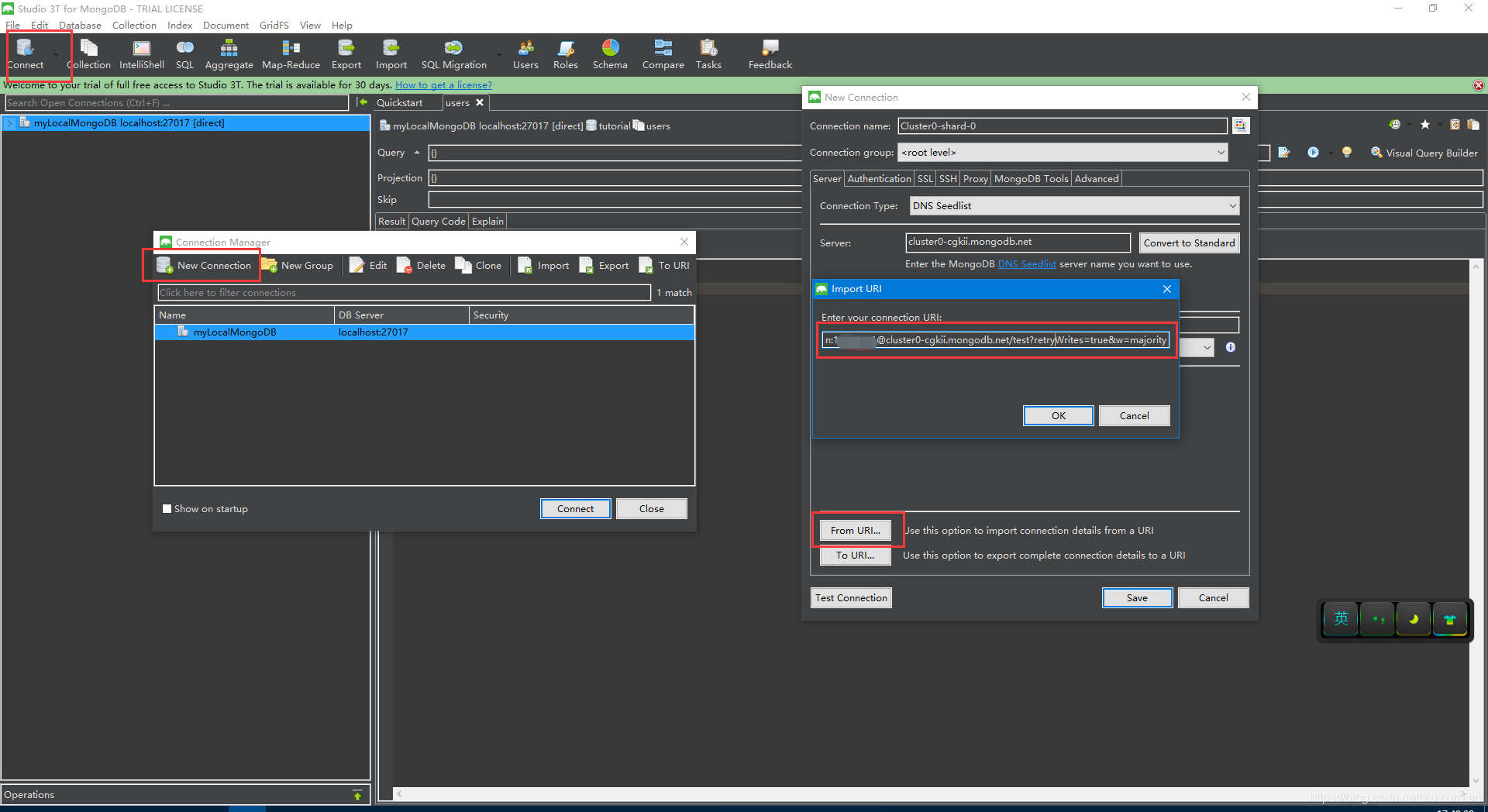Click the Export toolbar icon

[x=346, y=54]
